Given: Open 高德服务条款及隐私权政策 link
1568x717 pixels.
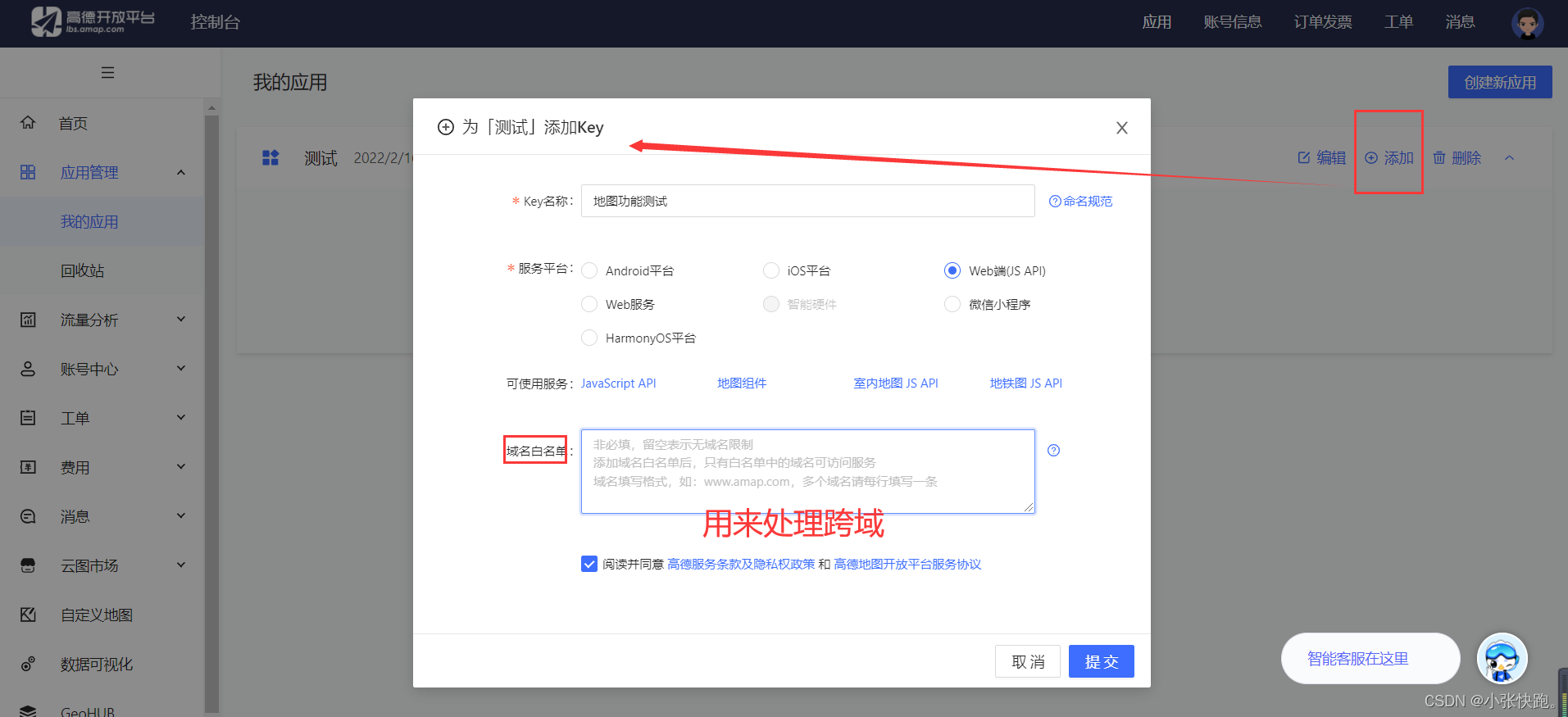Looking at the screenshot, I should click(741, 564).
